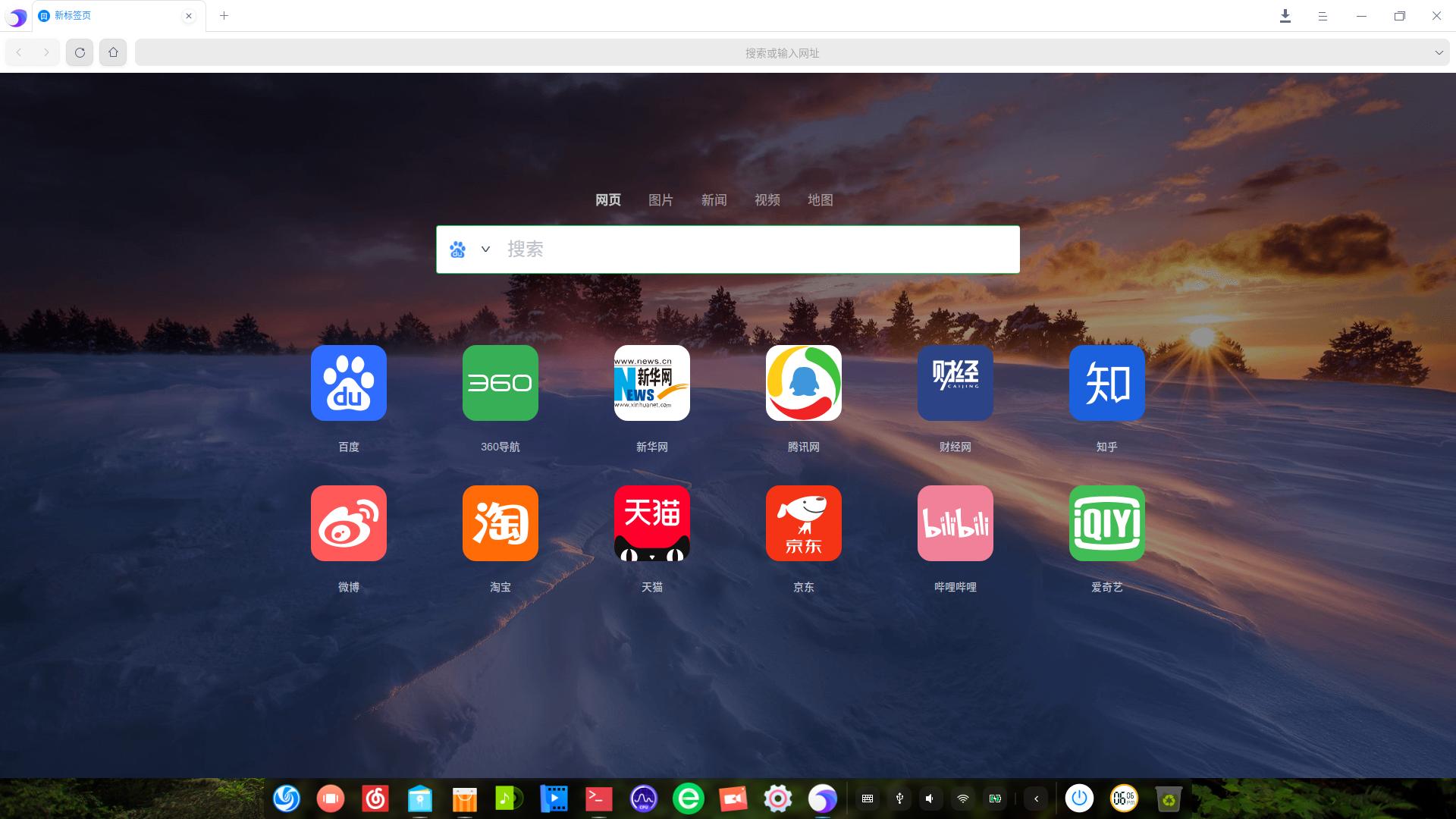Close the 新标签页 tab

coord(189,15)
